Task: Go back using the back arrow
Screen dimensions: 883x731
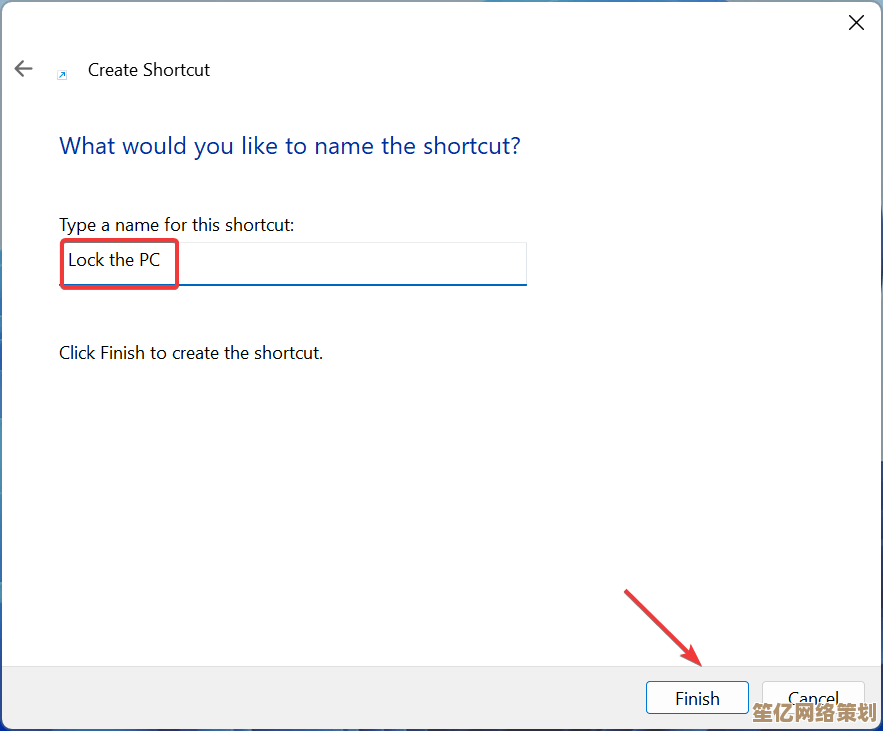Action: pyautogui.click(x=23, y=69)
